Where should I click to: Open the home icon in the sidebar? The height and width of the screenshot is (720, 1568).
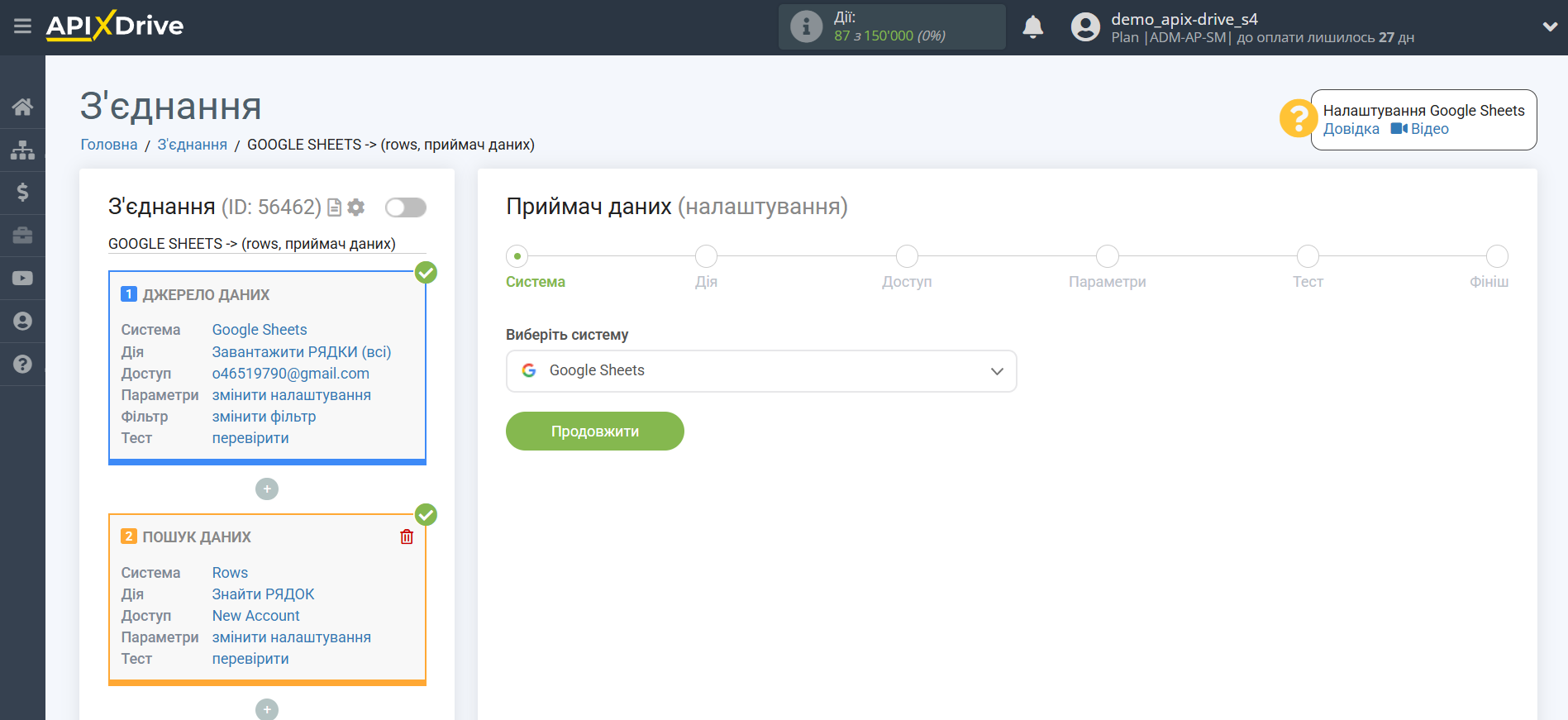(x=22, y=107)
